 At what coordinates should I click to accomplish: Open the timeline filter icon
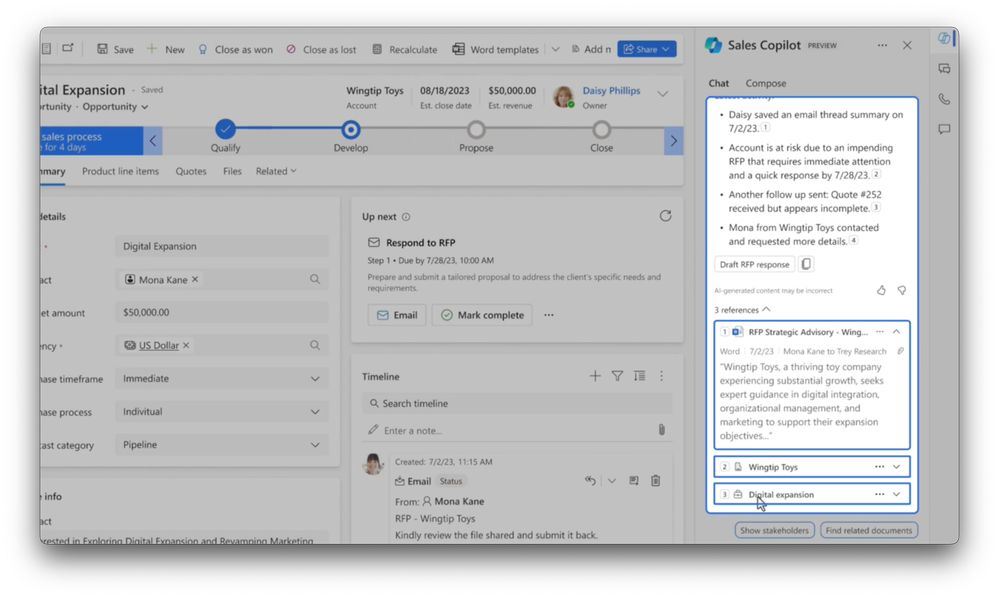pos(617,376)
